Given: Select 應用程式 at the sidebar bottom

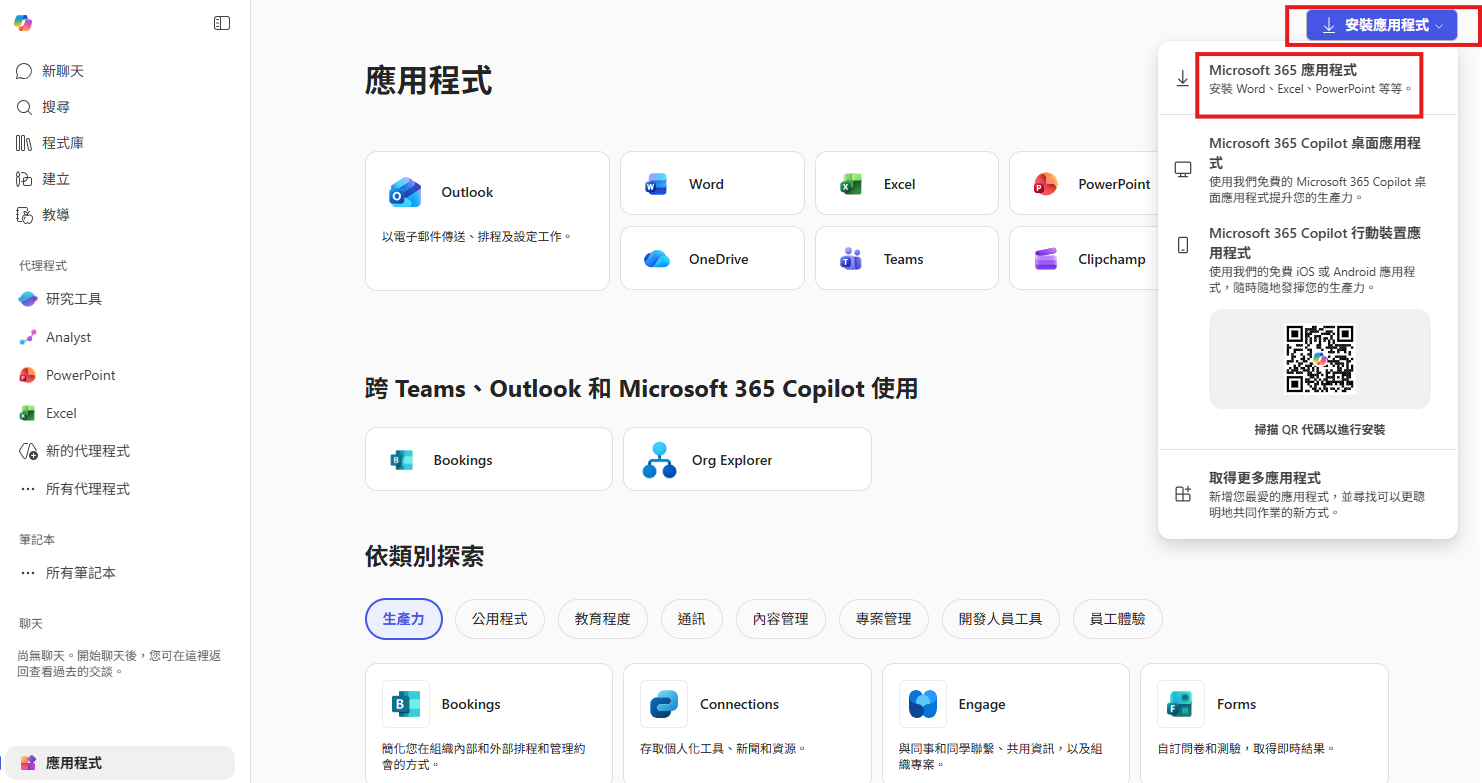Looking at the screenshot, I should [120, 763].
